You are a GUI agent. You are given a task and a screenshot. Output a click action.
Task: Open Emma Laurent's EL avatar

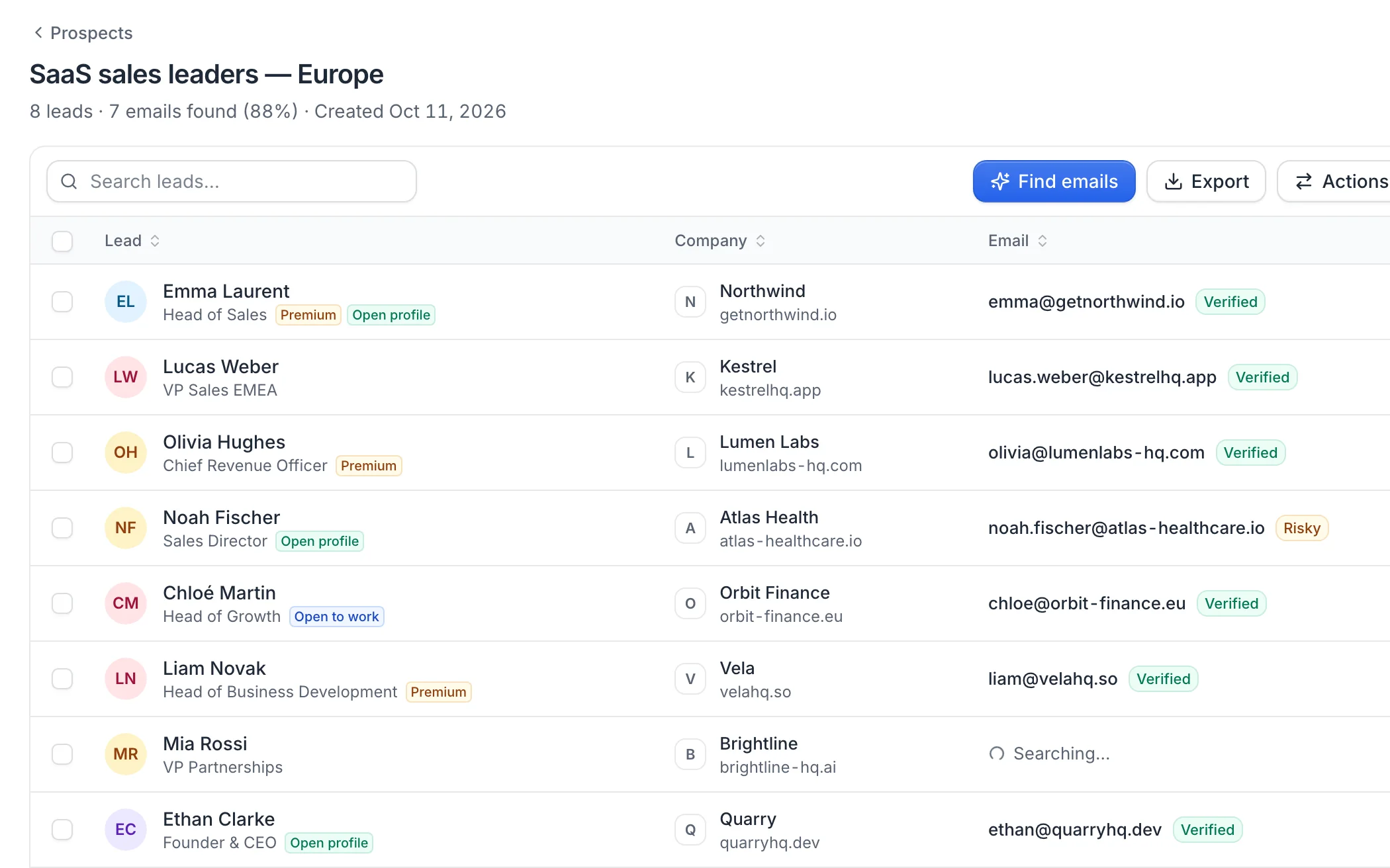(126, 302)
